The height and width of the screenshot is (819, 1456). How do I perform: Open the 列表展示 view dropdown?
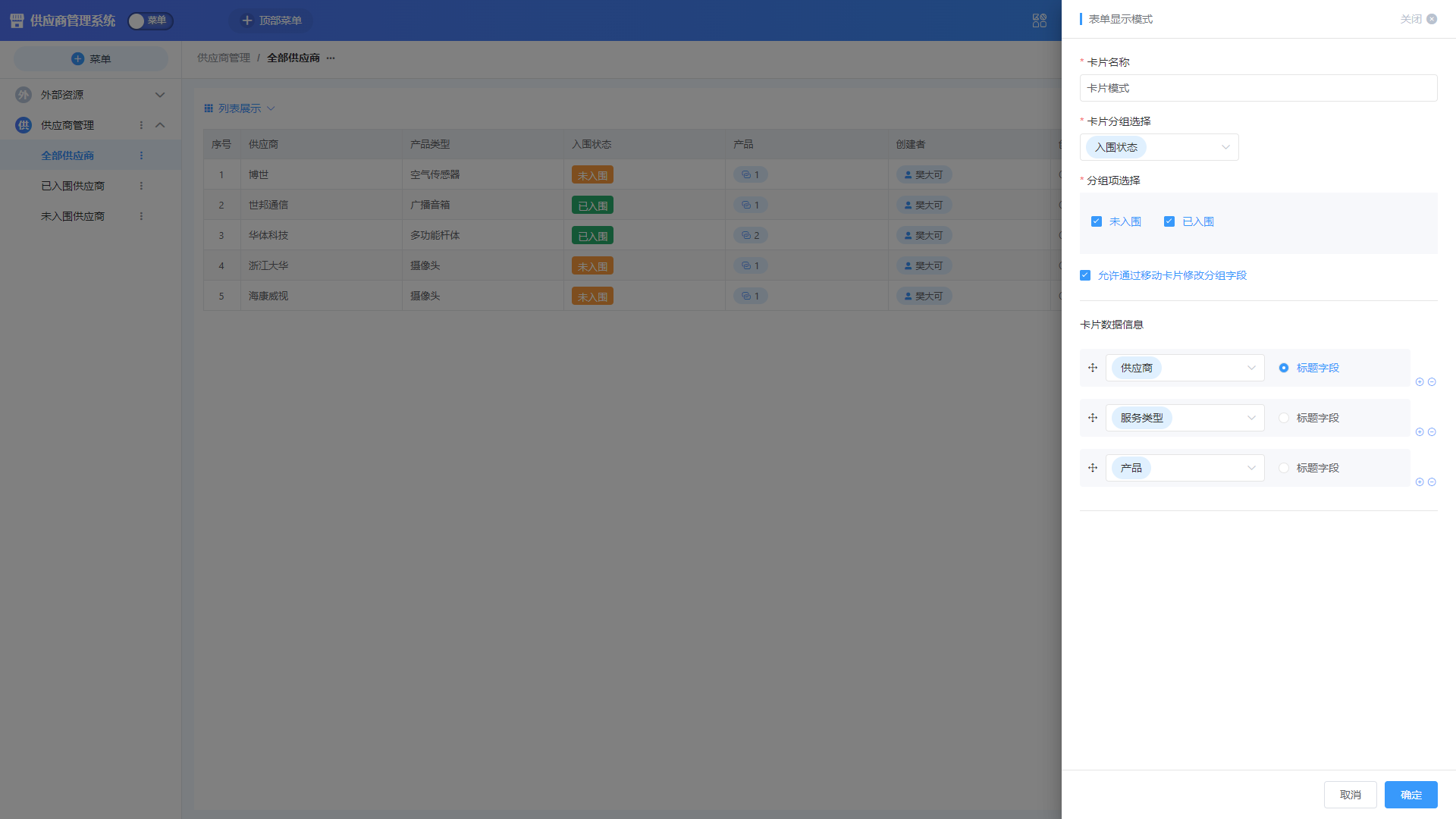pyautogui.click(x=240, y=108)
